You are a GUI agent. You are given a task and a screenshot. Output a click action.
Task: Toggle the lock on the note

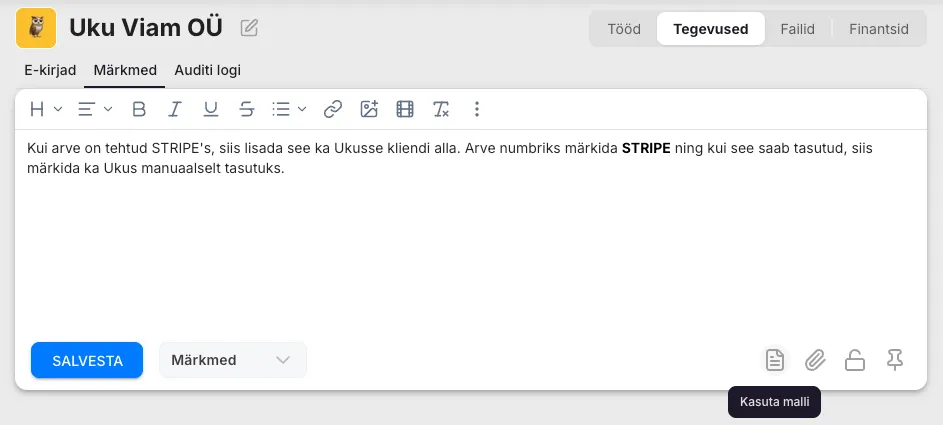pos(855,360)
